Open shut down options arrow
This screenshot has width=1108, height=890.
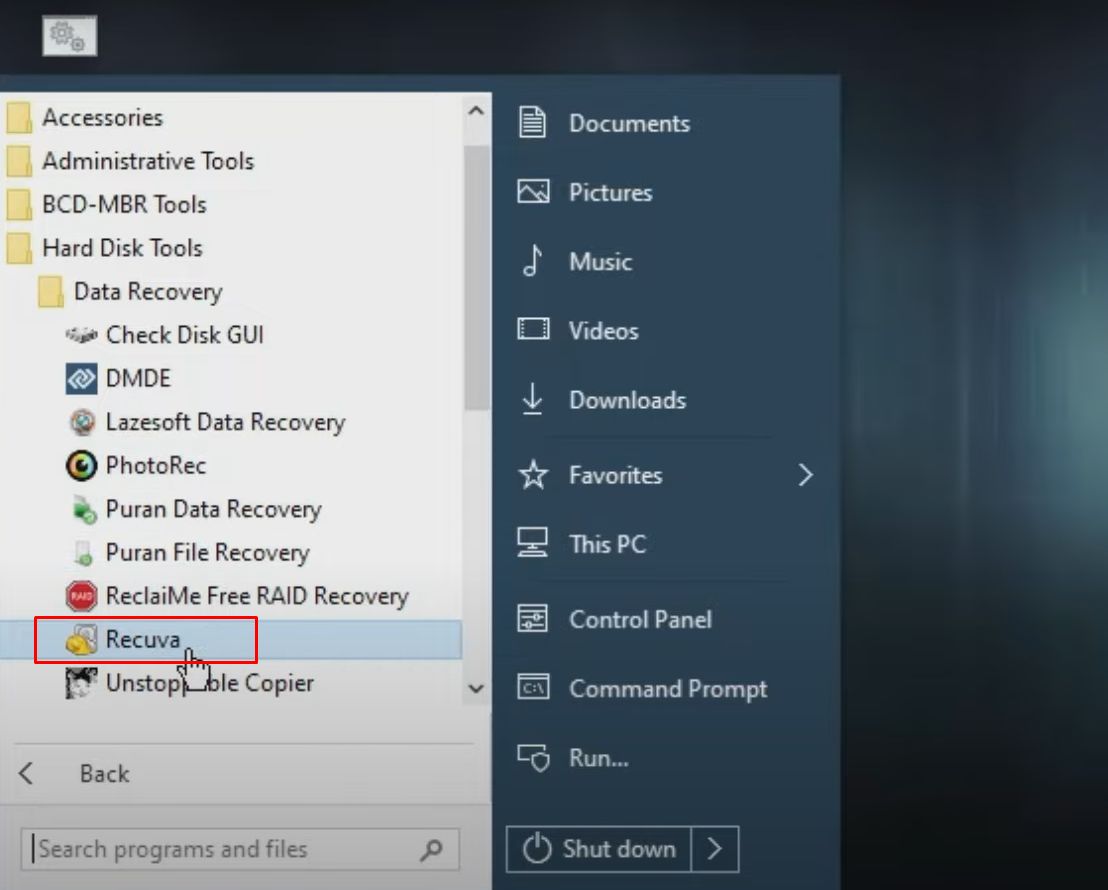pos(716,849)
